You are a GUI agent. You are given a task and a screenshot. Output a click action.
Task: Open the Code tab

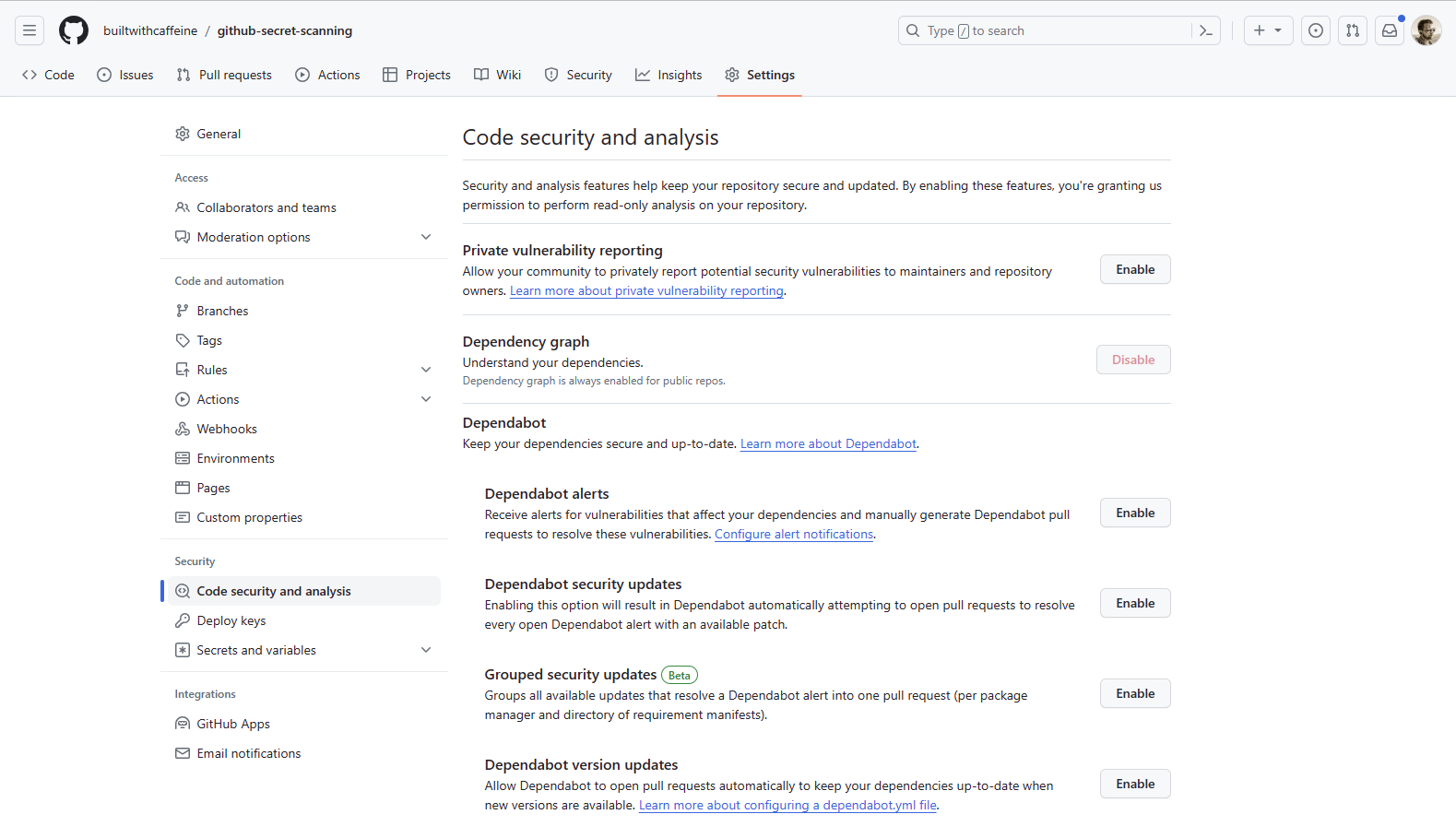pos(48,75)
